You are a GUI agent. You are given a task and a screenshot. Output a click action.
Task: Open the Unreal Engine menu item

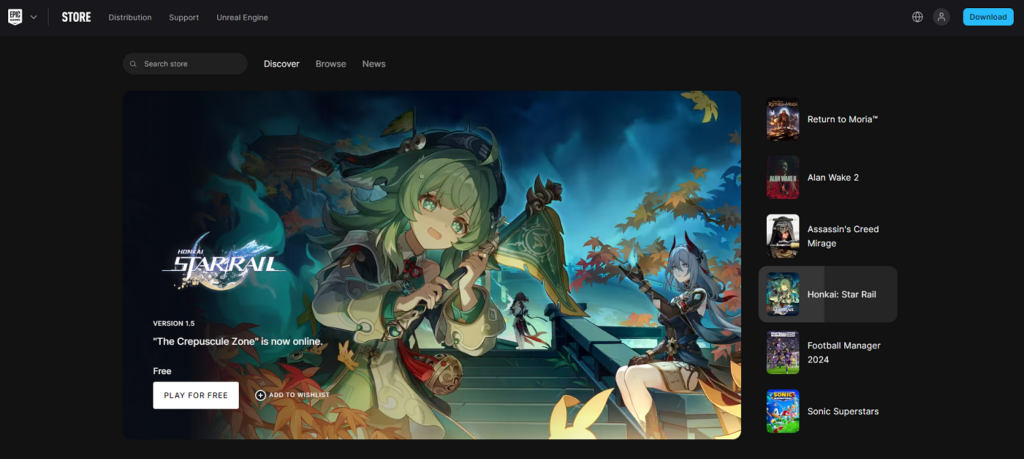pos(242,18)
